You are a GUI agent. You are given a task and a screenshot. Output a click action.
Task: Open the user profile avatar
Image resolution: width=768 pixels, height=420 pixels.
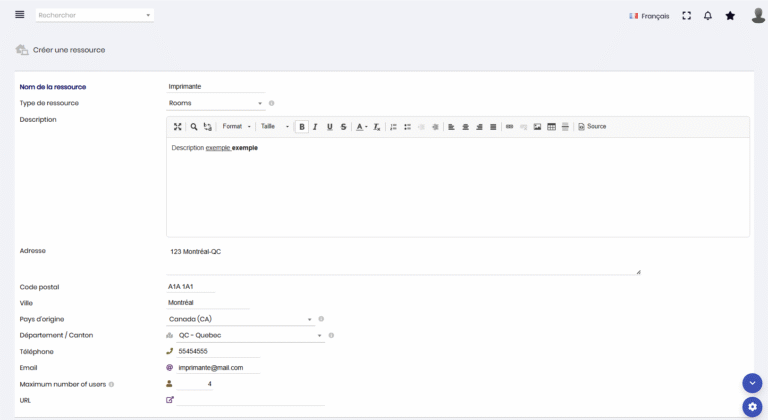point(758,15)
